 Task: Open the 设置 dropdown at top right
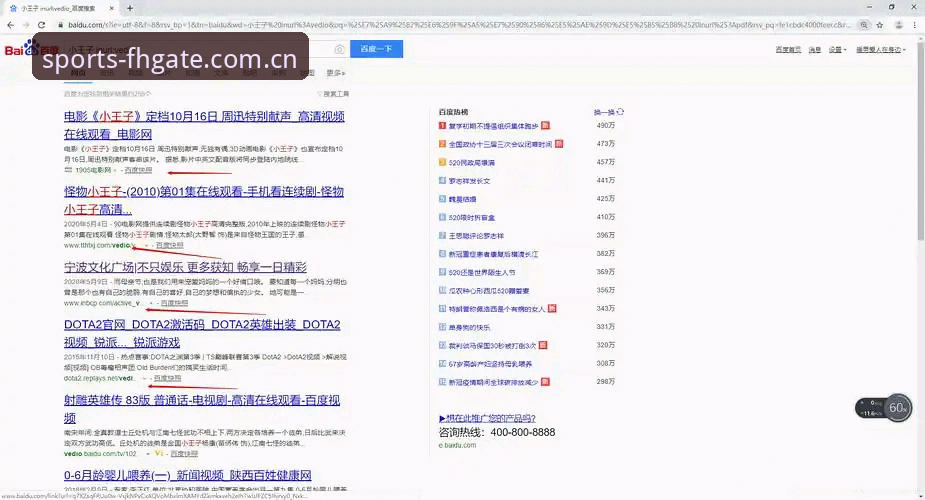837,50
